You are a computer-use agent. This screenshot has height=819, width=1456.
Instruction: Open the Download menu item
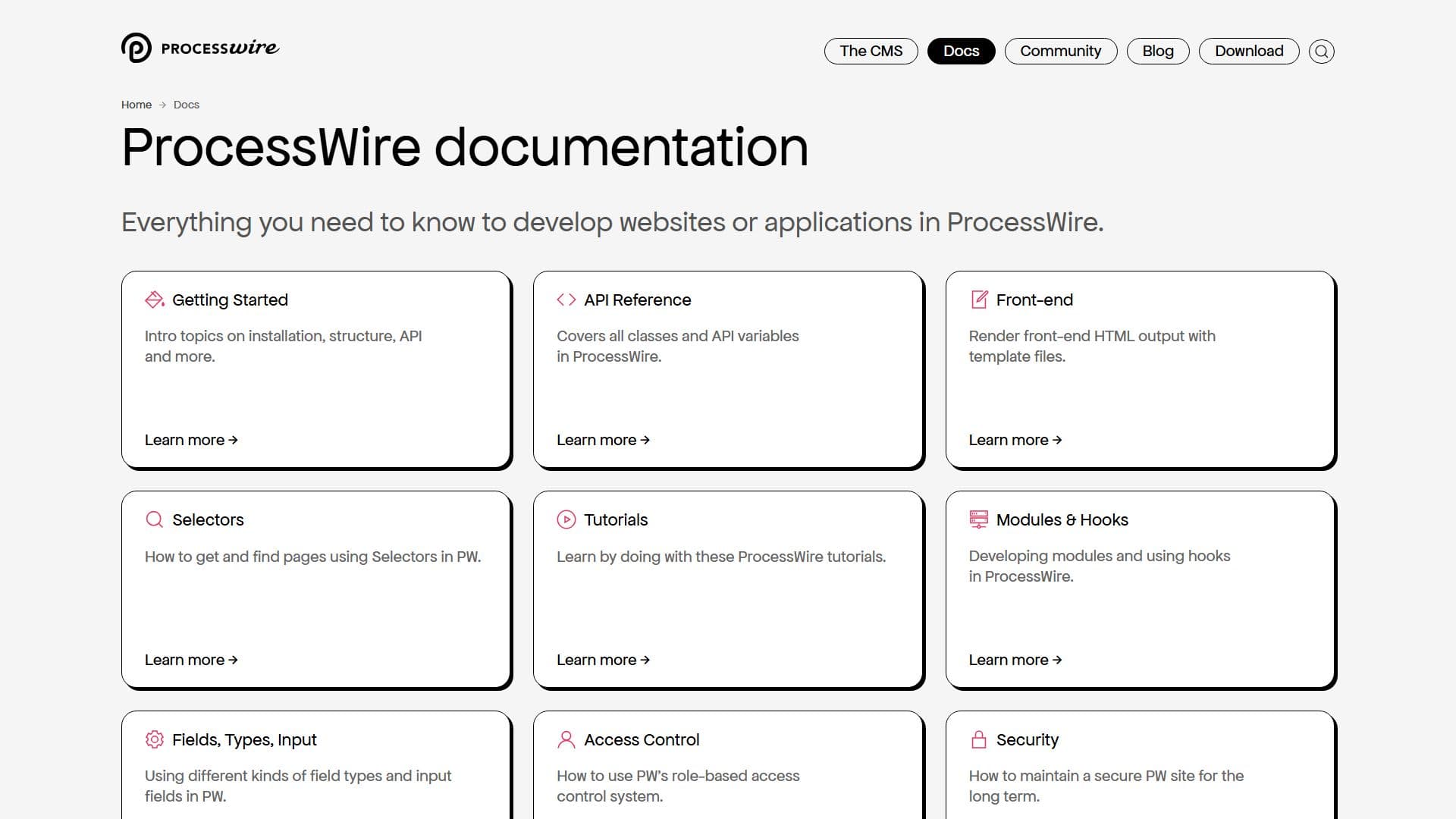coord(1249,51)
